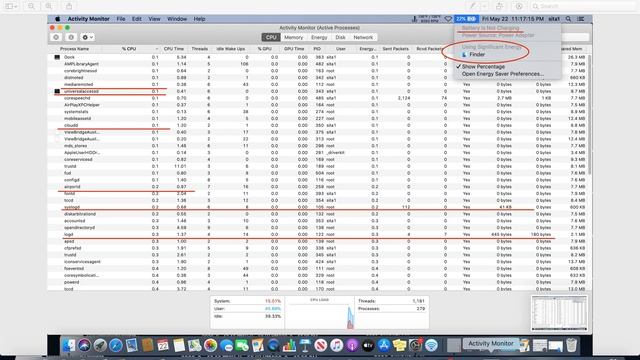Open Safari from the Dock
640x360 pixels.
pyautogui.click(x=116, y=345)
